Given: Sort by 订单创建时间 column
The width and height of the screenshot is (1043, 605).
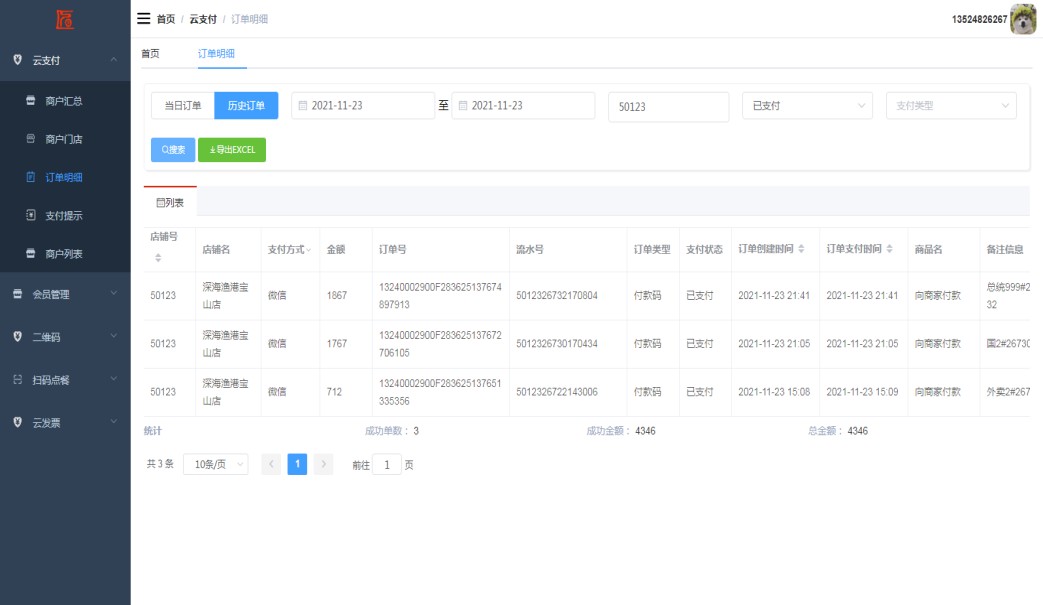Looking at the screenshot, I should pos(801,249).
